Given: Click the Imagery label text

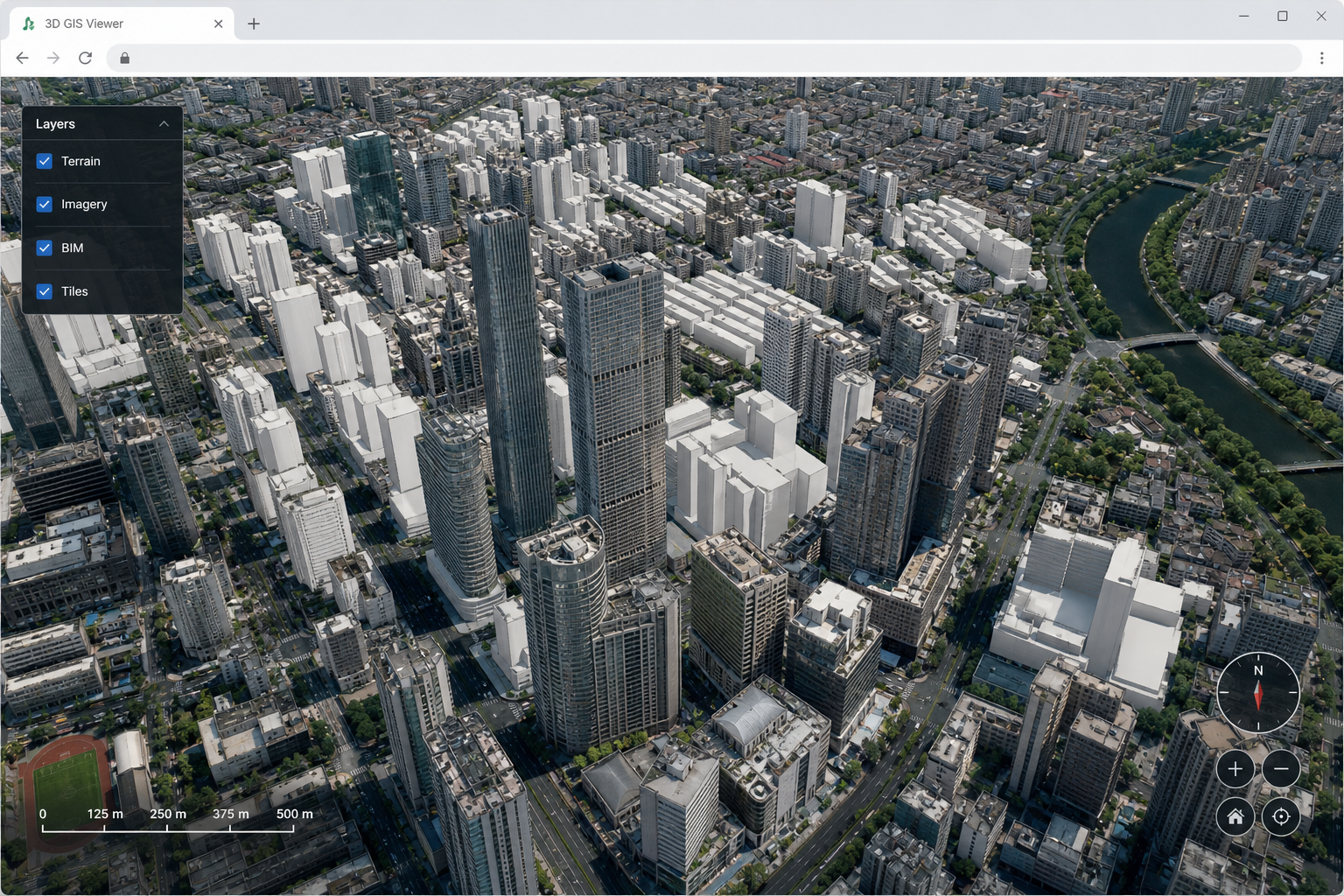Looking at the screenshot, I should [84, 204].
